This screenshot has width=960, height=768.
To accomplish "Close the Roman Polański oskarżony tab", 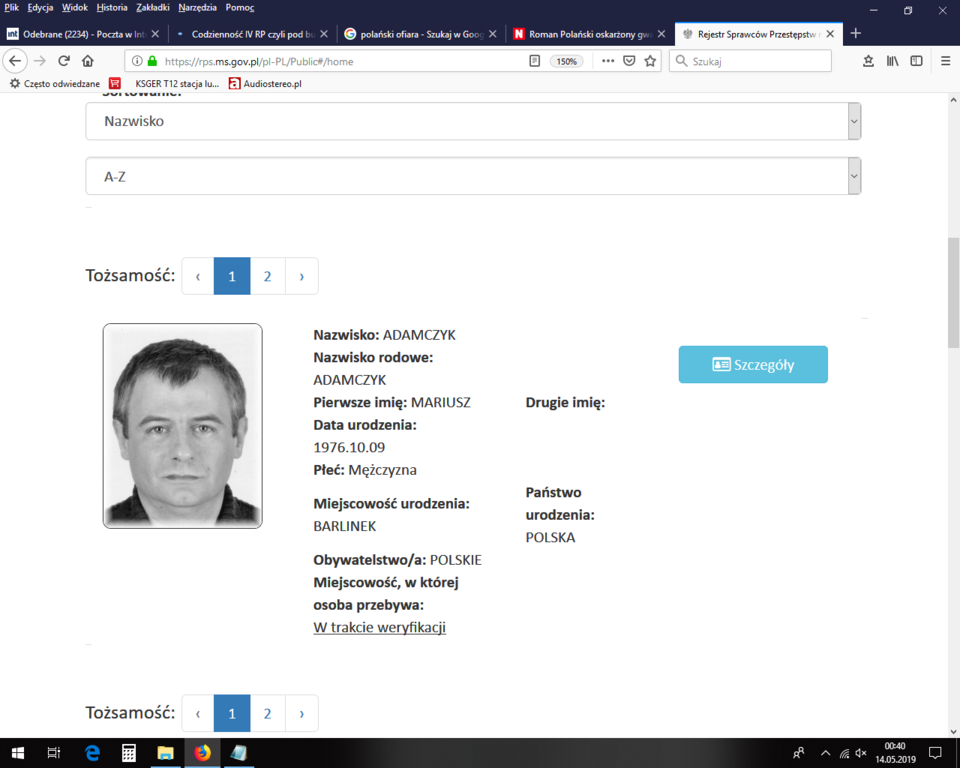I will click(661, 34).
